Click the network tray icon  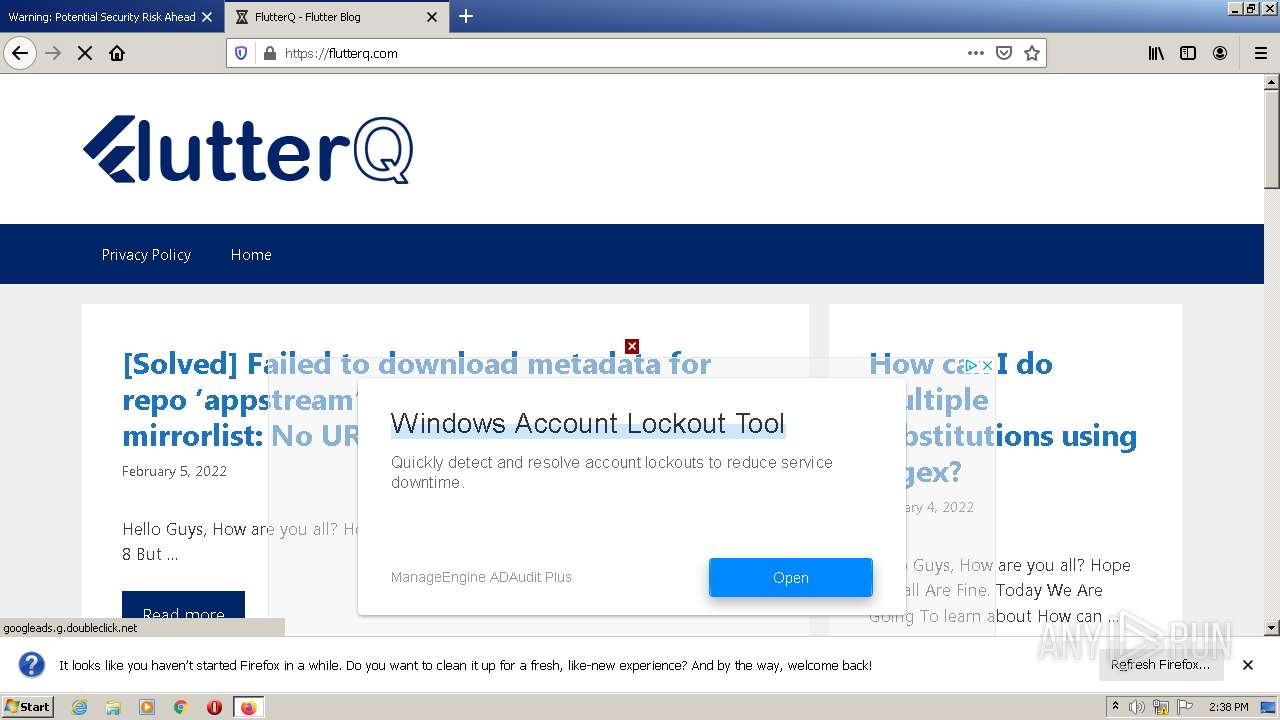pos(1161,707)
